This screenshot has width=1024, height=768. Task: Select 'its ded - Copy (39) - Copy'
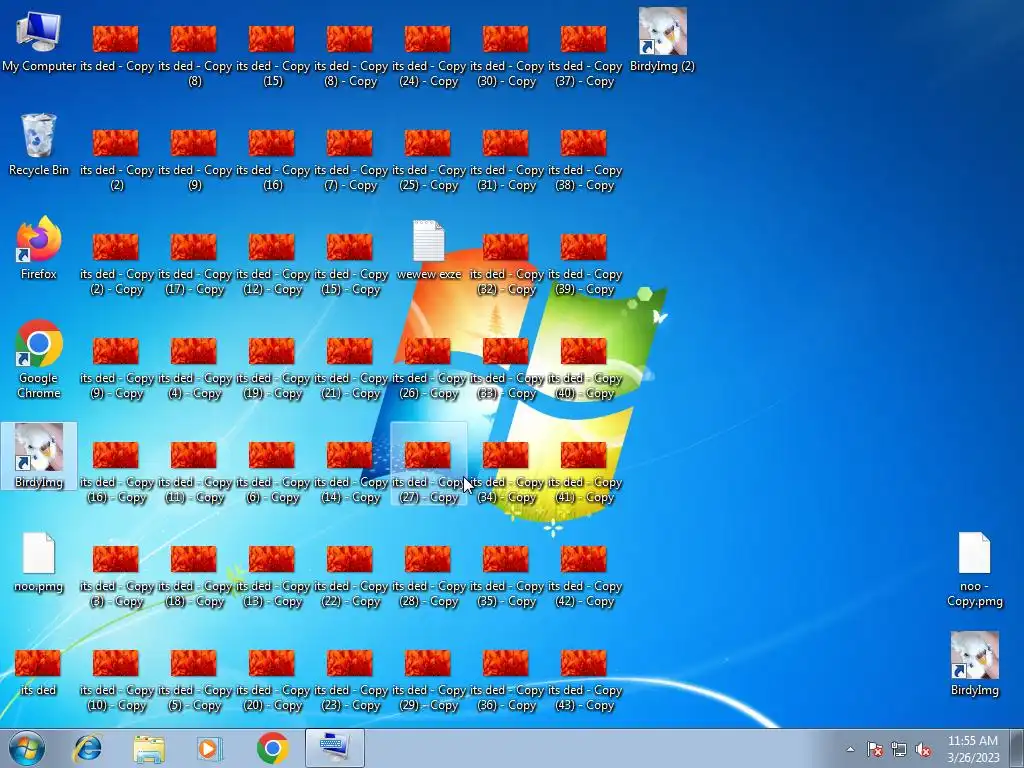584,264
